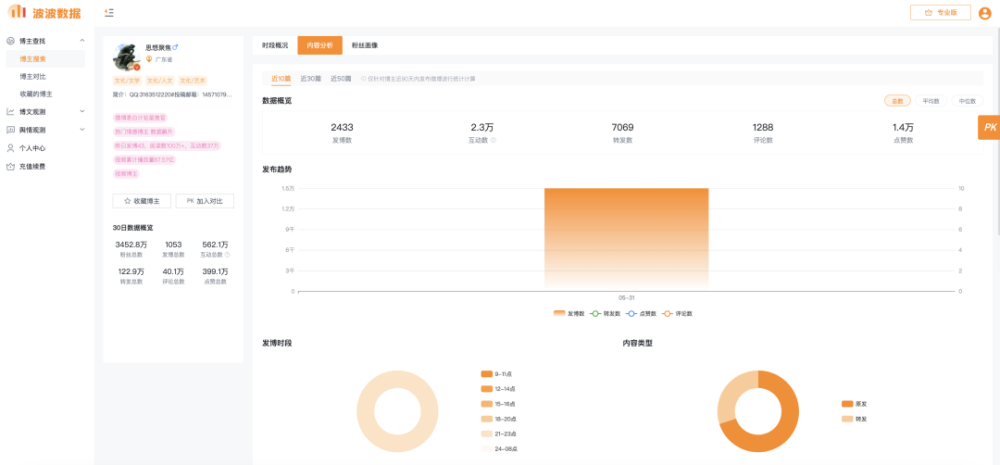The width and height of the screenshot is (1000, 465).
Task: Click the blogger profile avatar image
Action: [126, 57]
